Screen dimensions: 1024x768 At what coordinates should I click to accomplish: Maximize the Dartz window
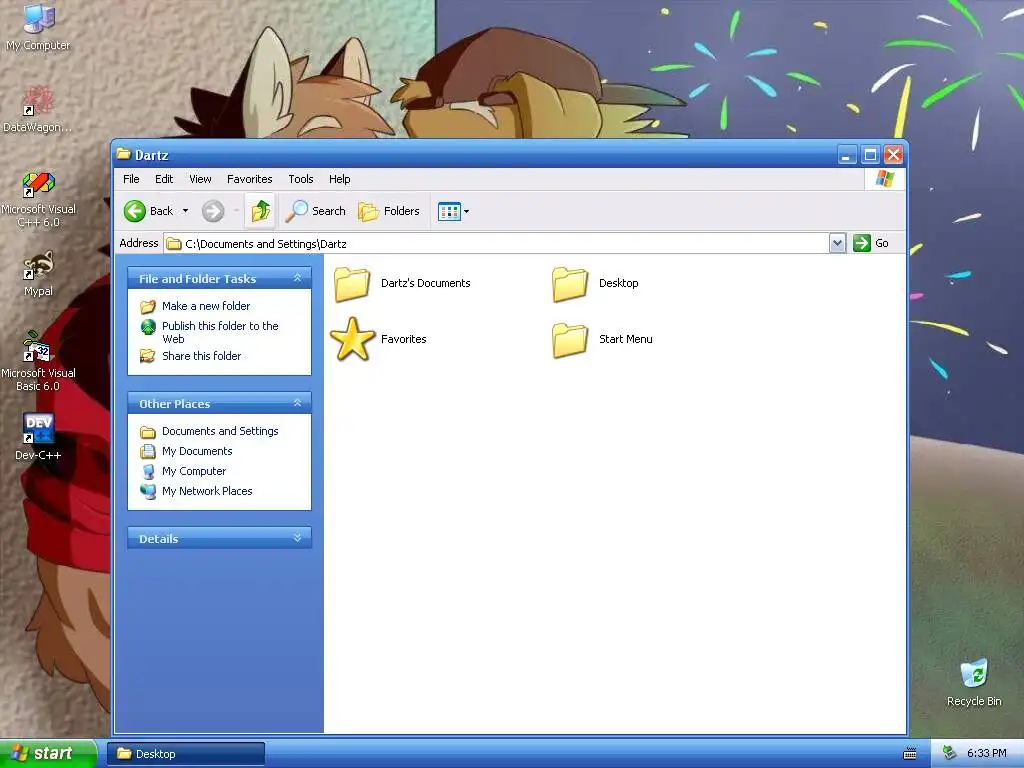[870, 155]
